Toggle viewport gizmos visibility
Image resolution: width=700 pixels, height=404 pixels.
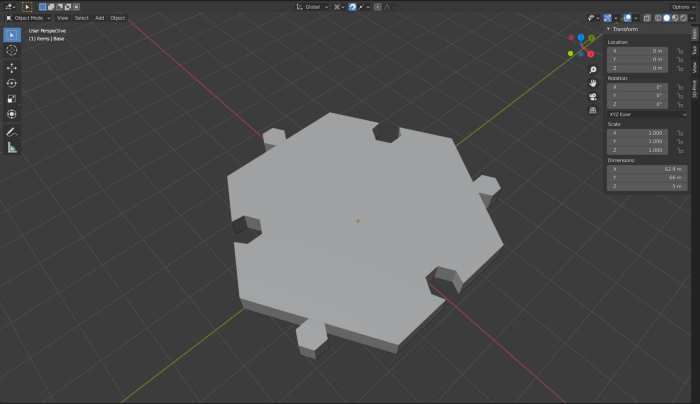click(x=607, y=18)
